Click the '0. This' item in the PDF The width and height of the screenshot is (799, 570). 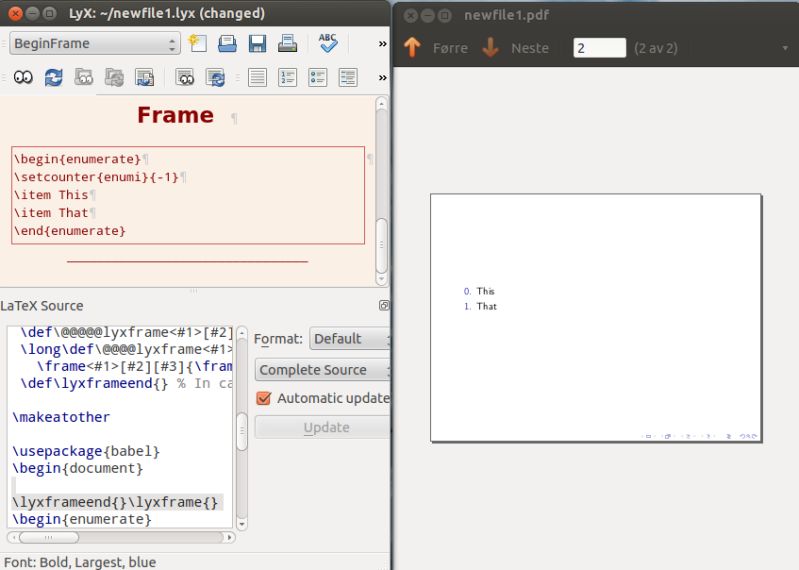pos(479,291)
